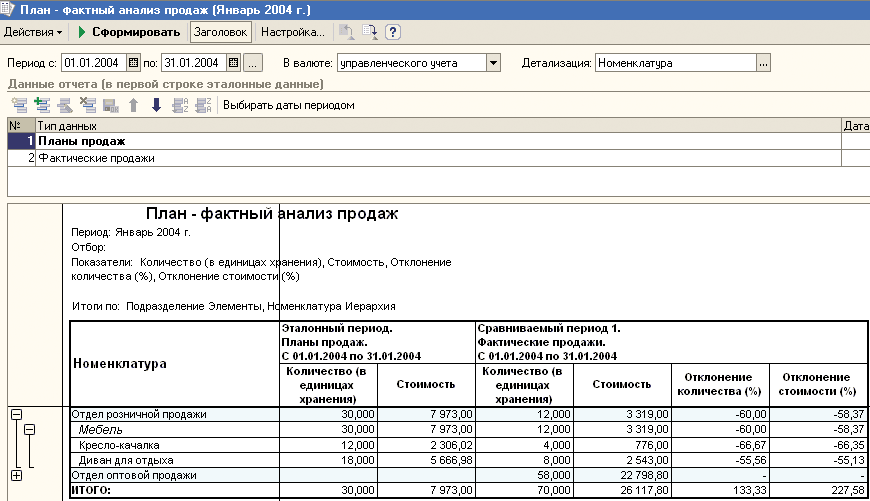This screenshot has height=501, width=870.
Task: Collapse Отдел розничной продажи group
Action: (x=16, y=414)
